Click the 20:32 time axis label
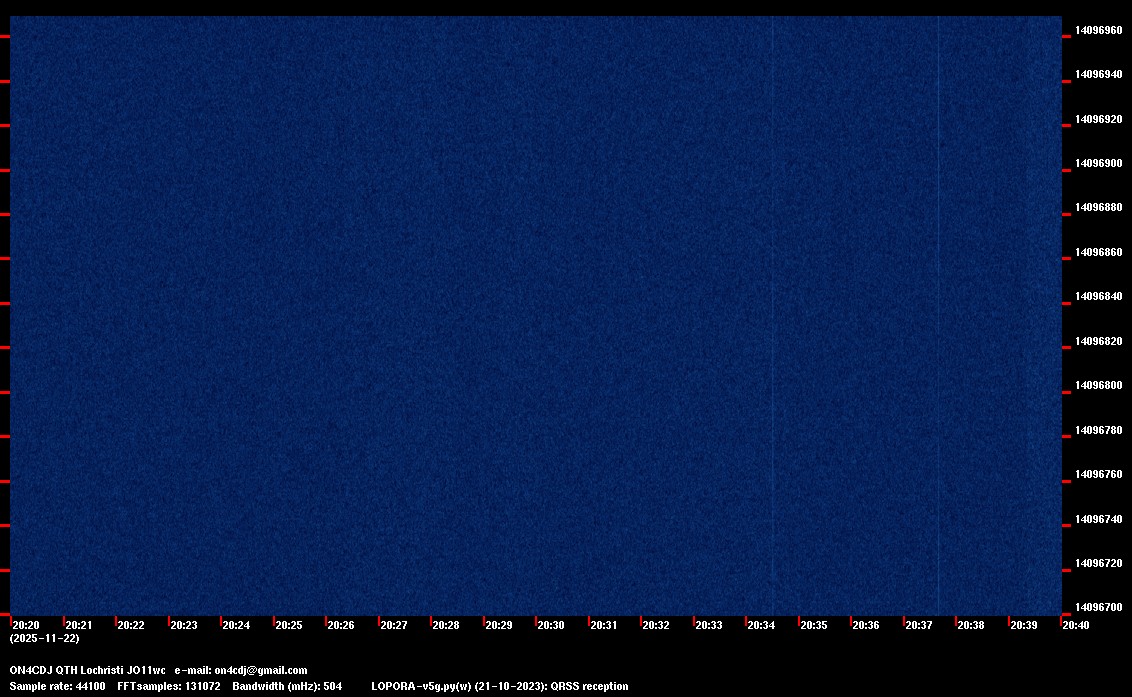The height and width of the screenshot is (697, 1132). point(656,625)
